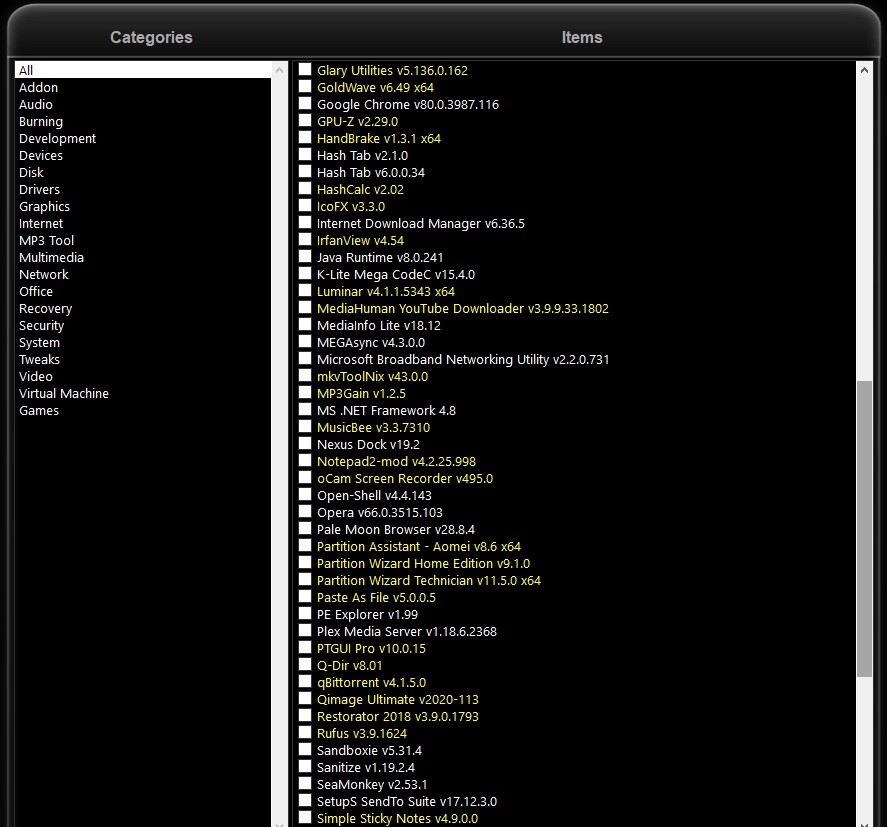Select Hash Tab v6.0.0.34 item
Image resolution: width=887 pixels, height=827 pixels.
[371, 173]
